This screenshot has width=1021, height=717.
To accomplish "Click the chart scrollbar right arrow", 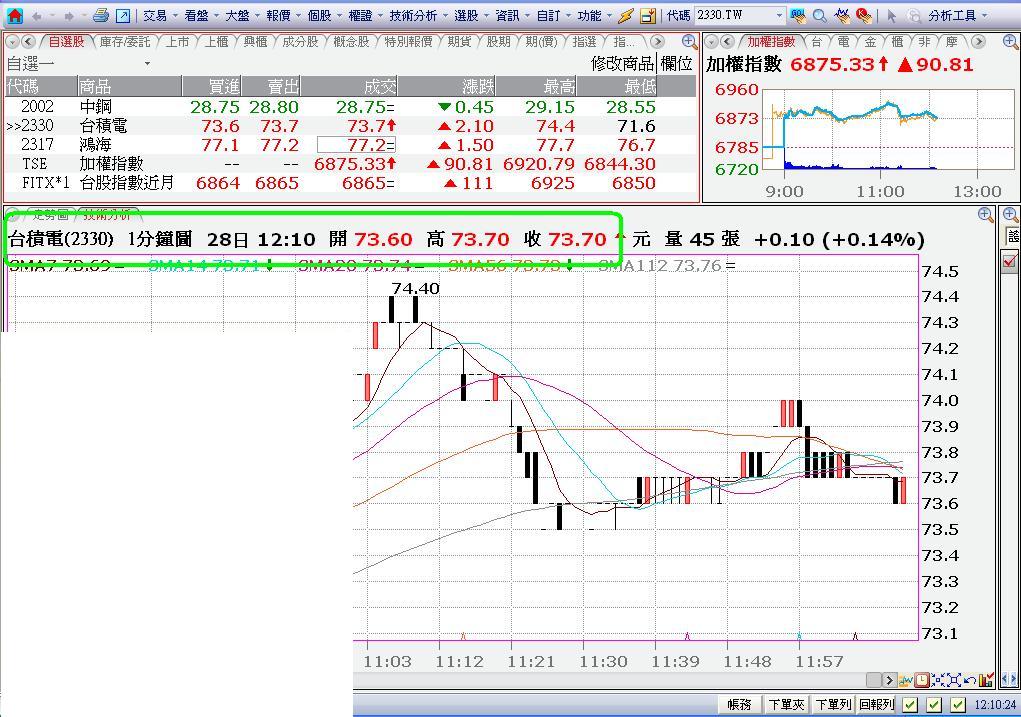I will (889, 681).
